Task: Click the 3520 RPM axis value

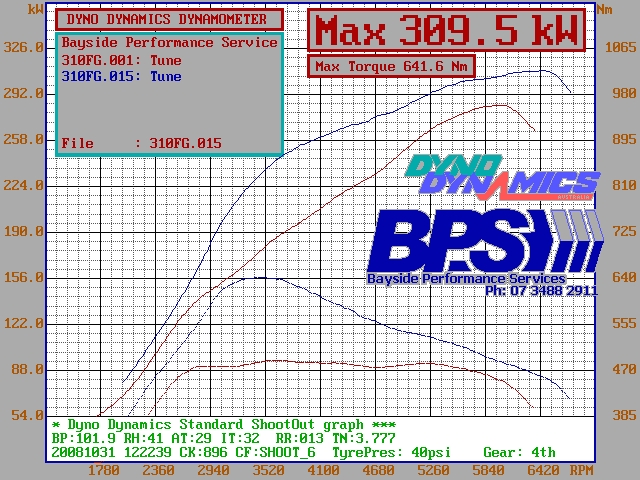Action: point(268,471)
